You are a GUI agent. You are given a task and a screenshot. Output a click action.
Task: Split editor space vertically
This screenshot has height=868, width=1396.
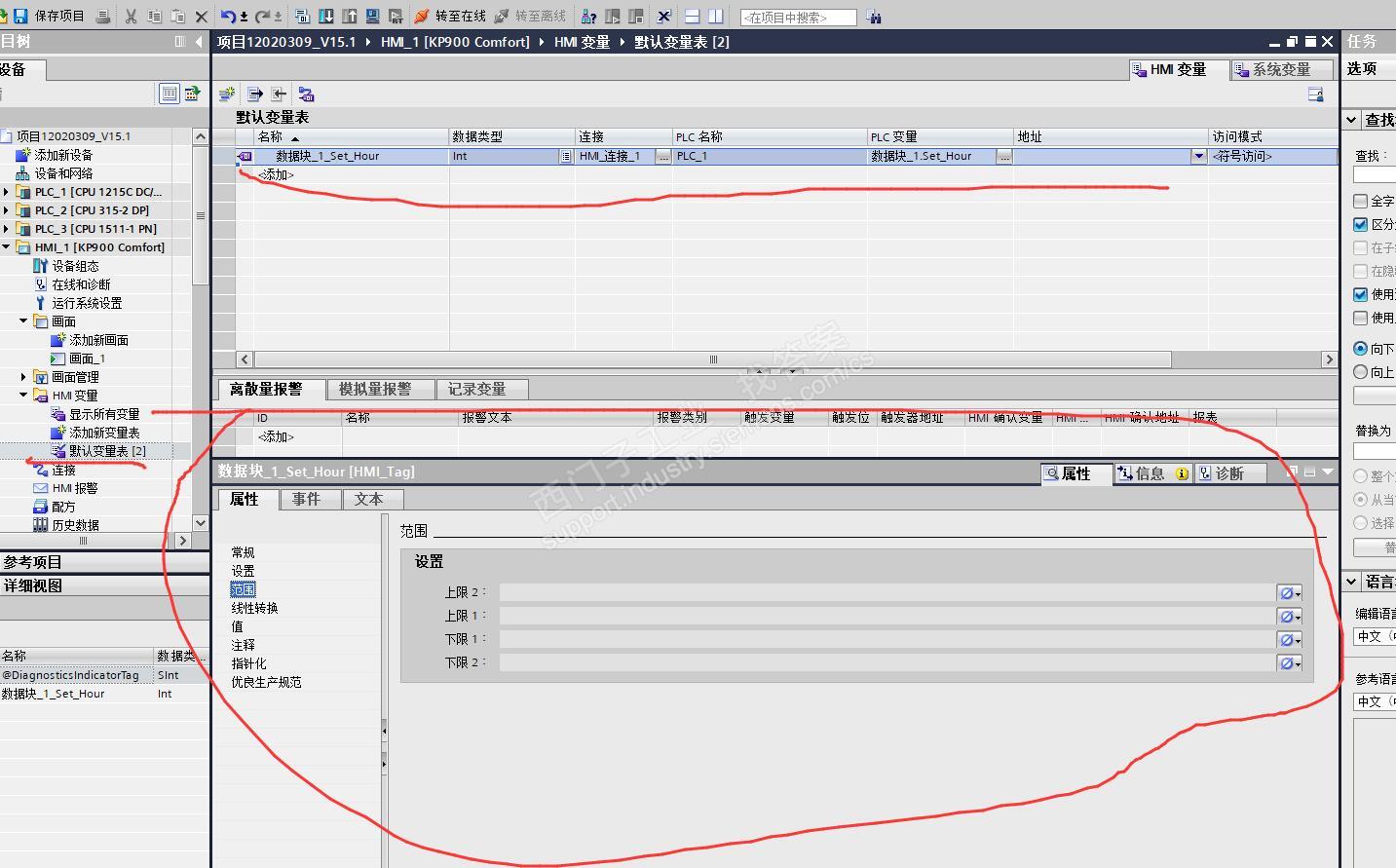pos(715,17)
